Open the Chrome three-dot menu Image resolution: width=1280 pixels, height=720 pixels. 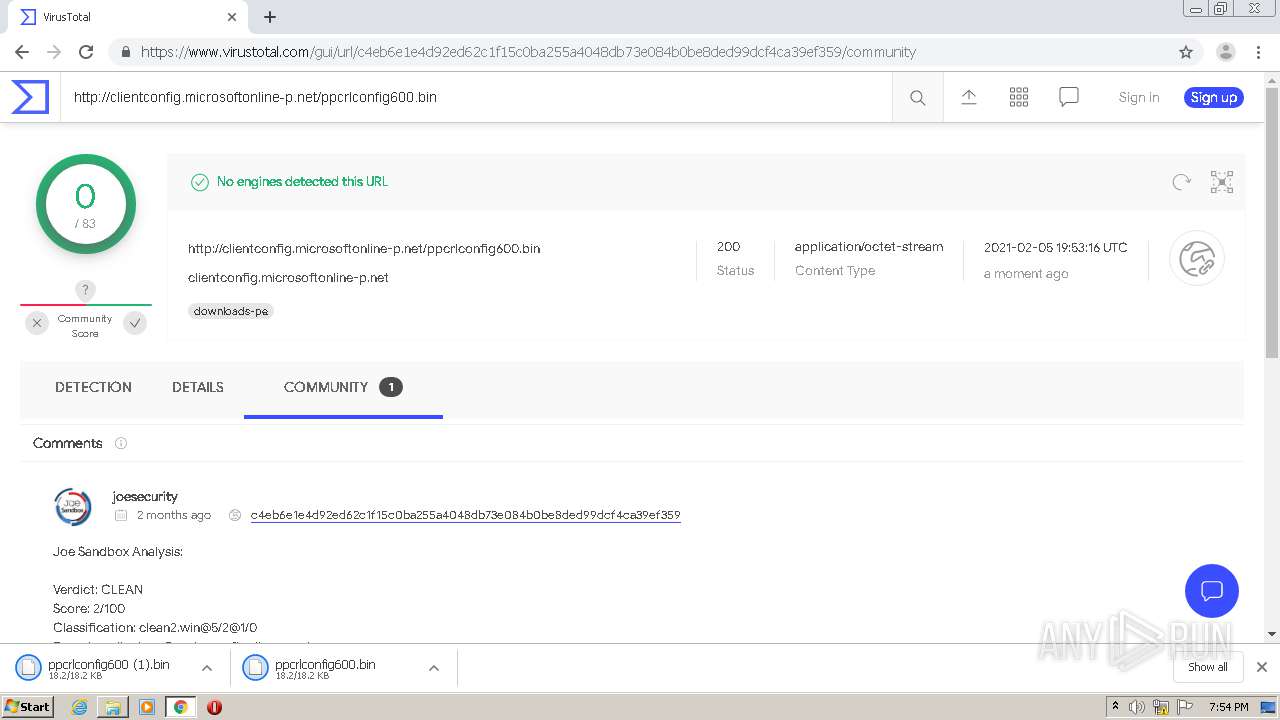click(1258, 52)
